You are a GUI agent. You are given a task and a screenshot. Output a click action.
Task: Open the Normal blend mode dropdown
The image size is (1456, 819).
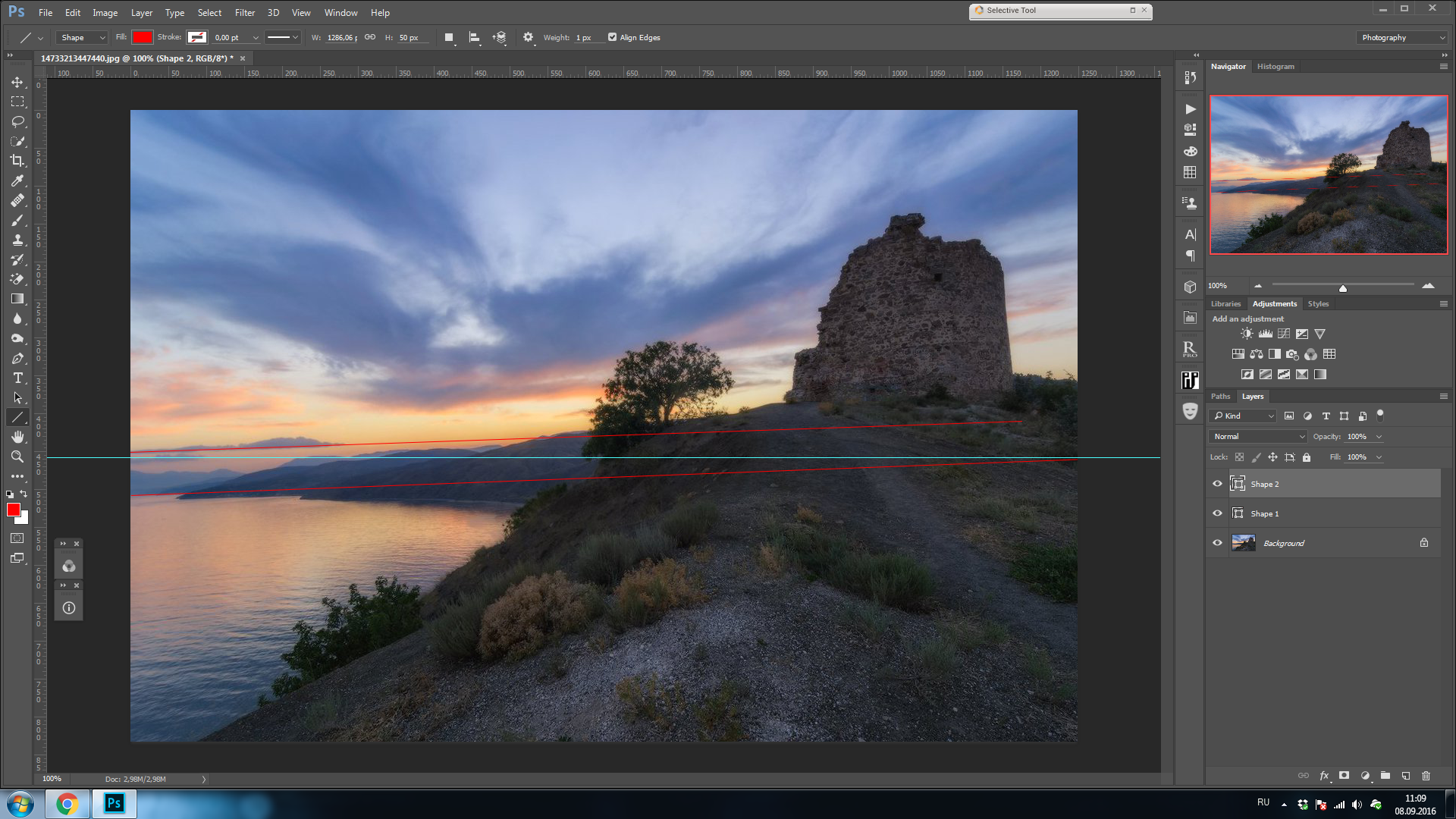pos(1257,437)
